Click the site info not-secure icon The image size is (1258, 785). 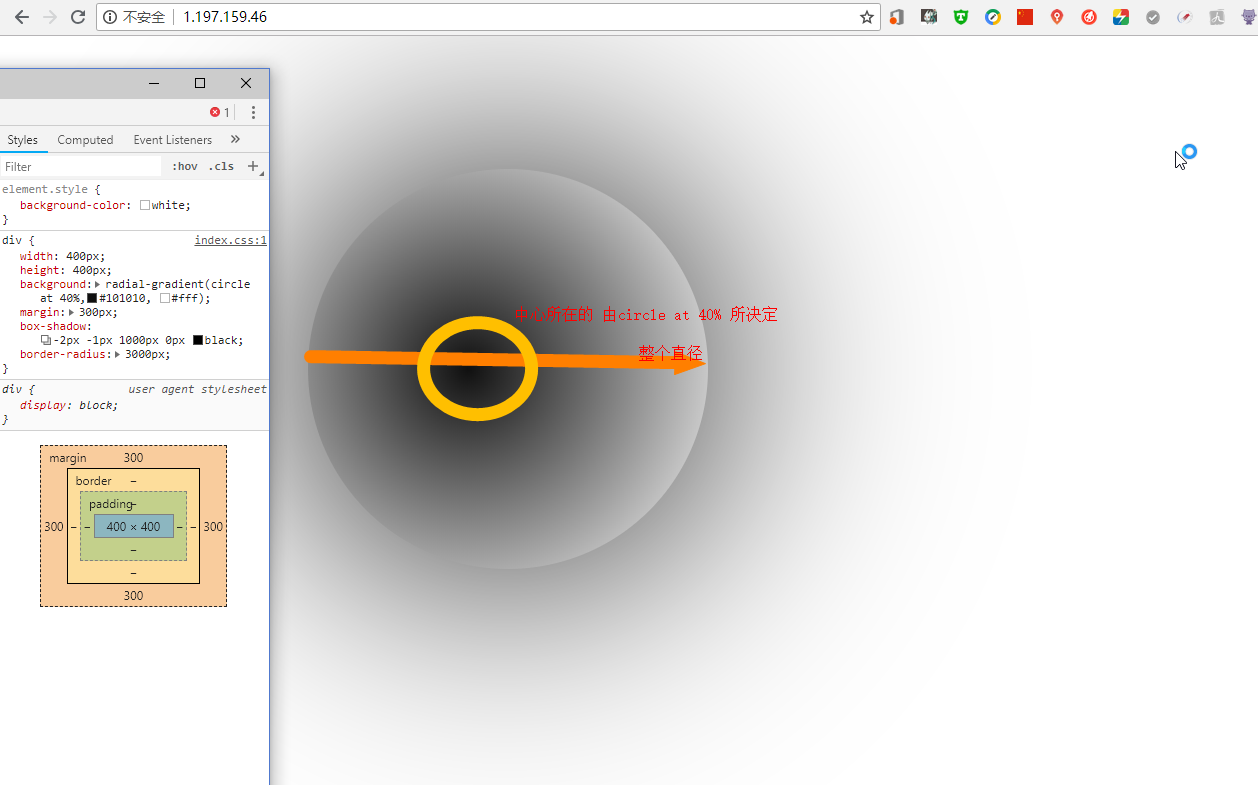110,17
